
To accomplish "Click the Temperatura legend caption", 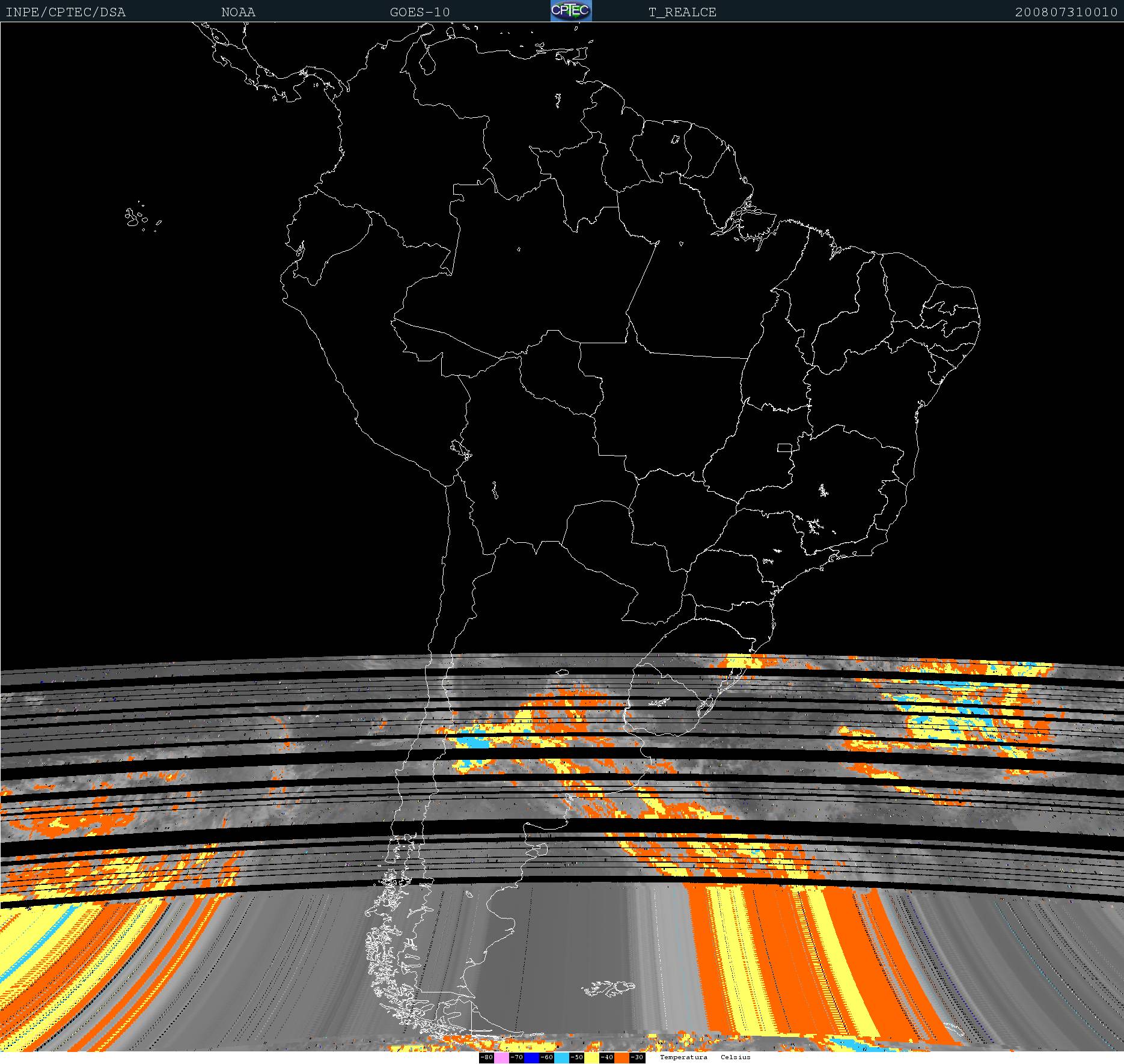I will coord(683,1057).
